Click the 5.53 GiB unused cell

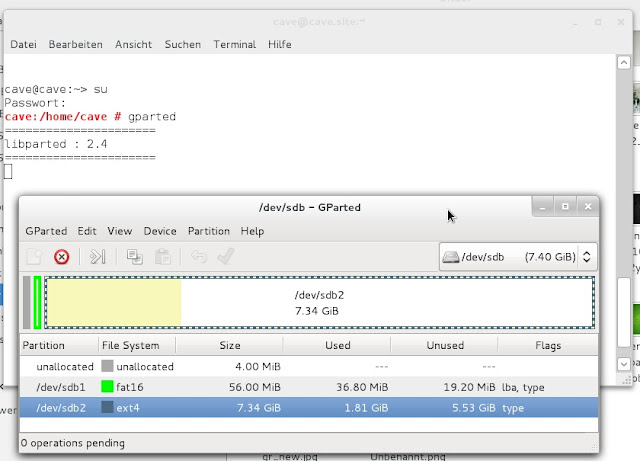click(473, 408)
